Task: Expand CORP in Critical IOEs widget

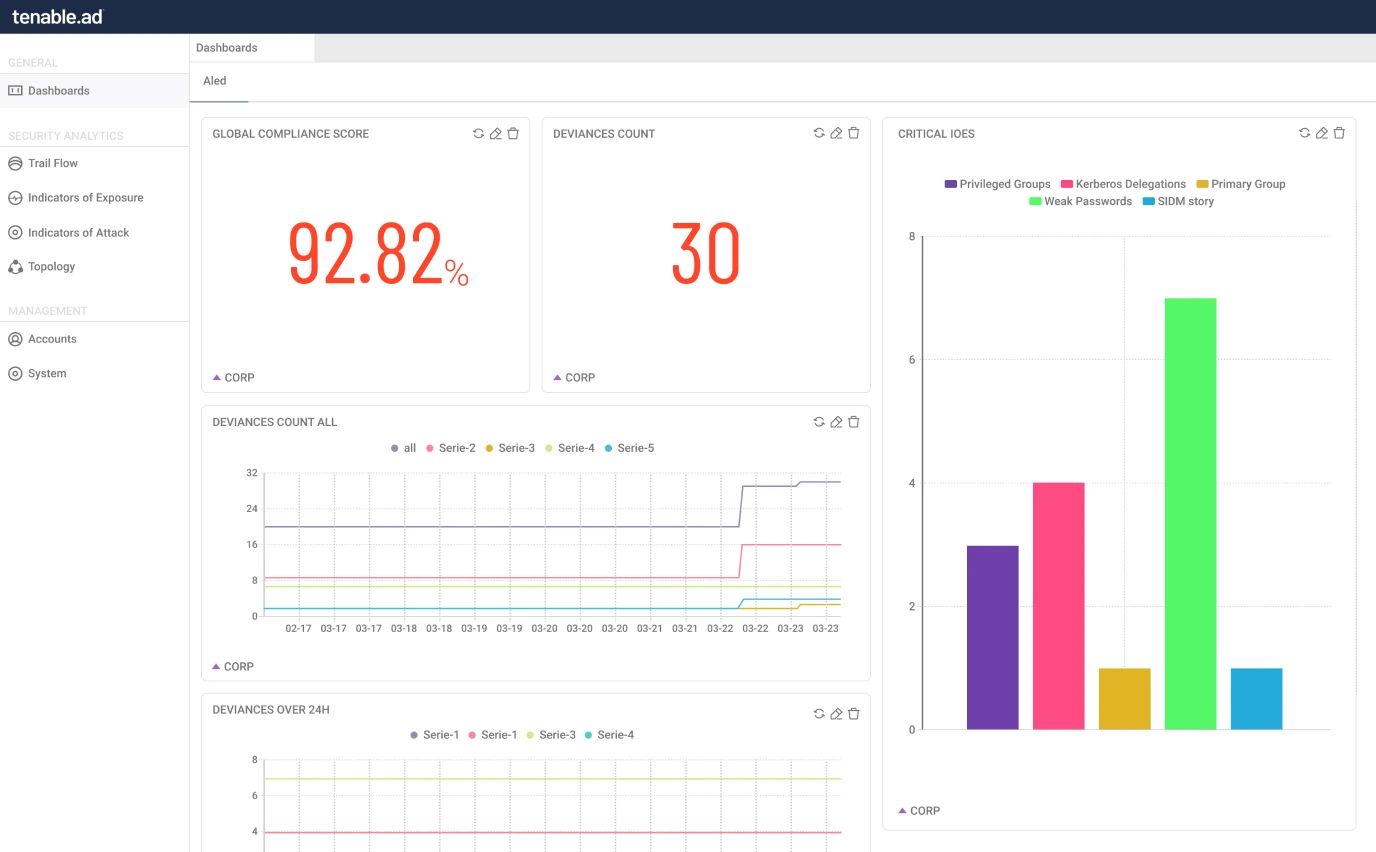Action: 919,811
